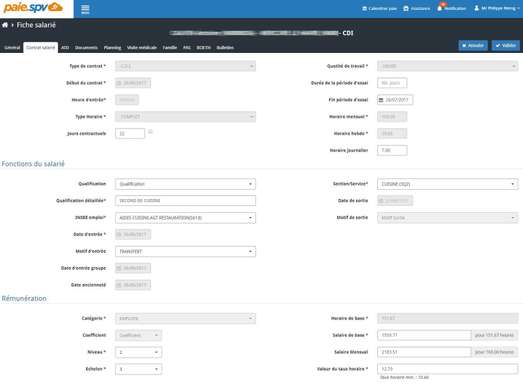Screen dimensions: 523x384
Task: Open the Qualification dropdown
Action: coord(185,184)
